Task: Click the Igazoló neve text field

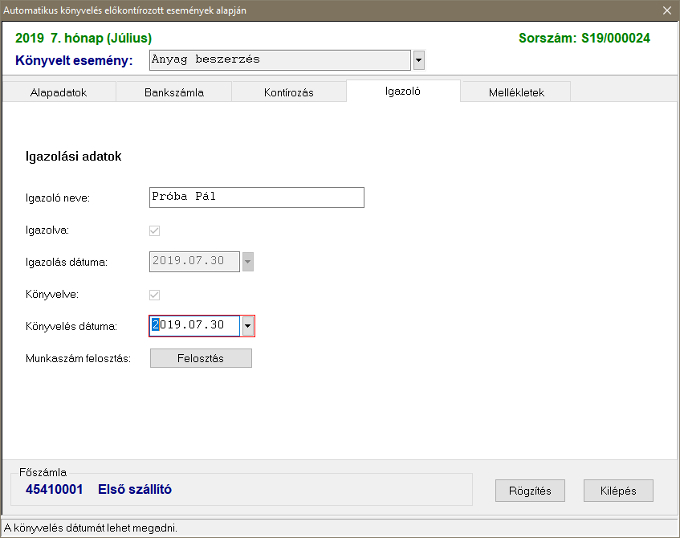Action: tap(256, 197)
